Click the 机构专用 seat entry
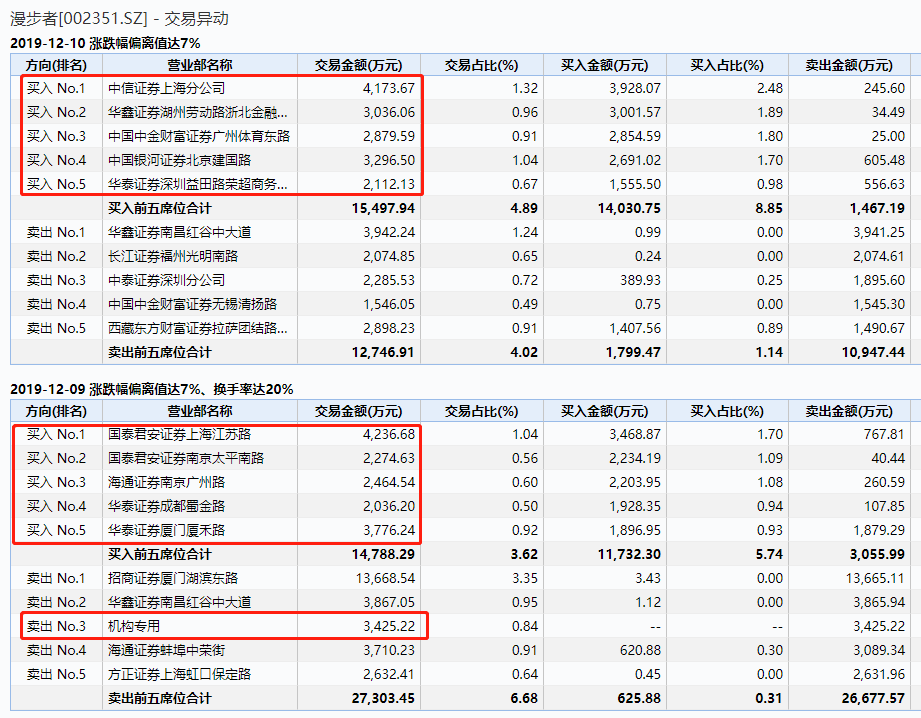The width and height of the screenshot is (921, 718). point(134,626)
